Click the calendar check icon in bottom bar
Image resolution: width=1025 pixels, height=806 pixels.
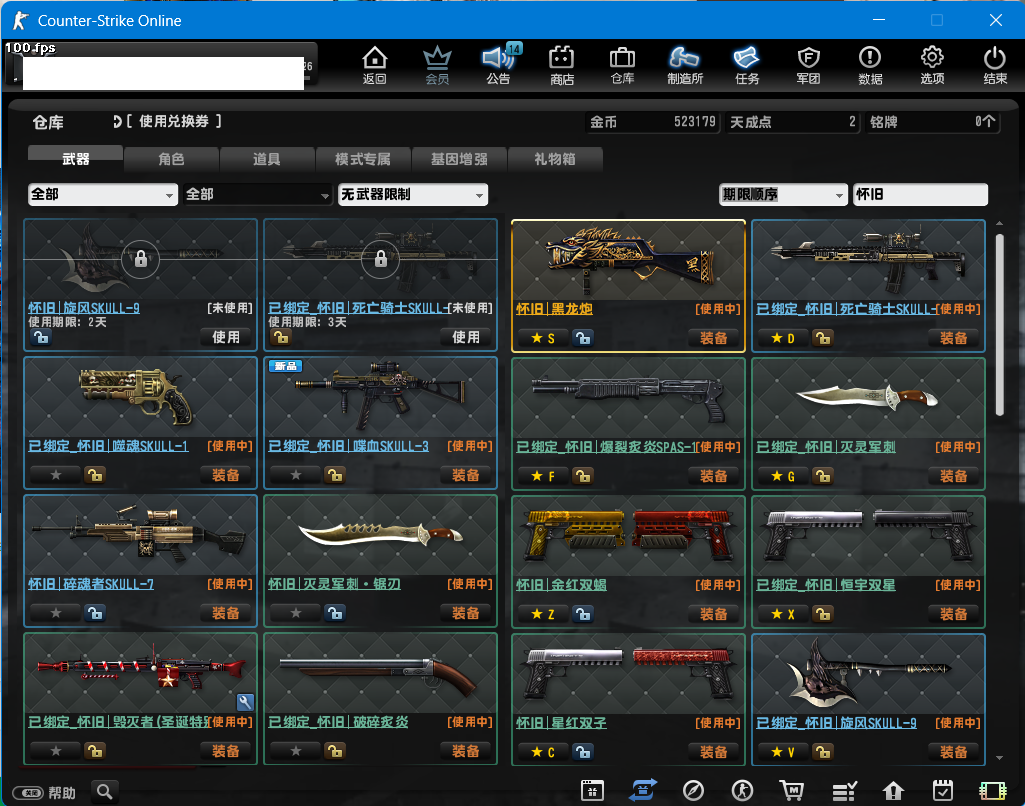pyautogui.click(x=943, y=790)
